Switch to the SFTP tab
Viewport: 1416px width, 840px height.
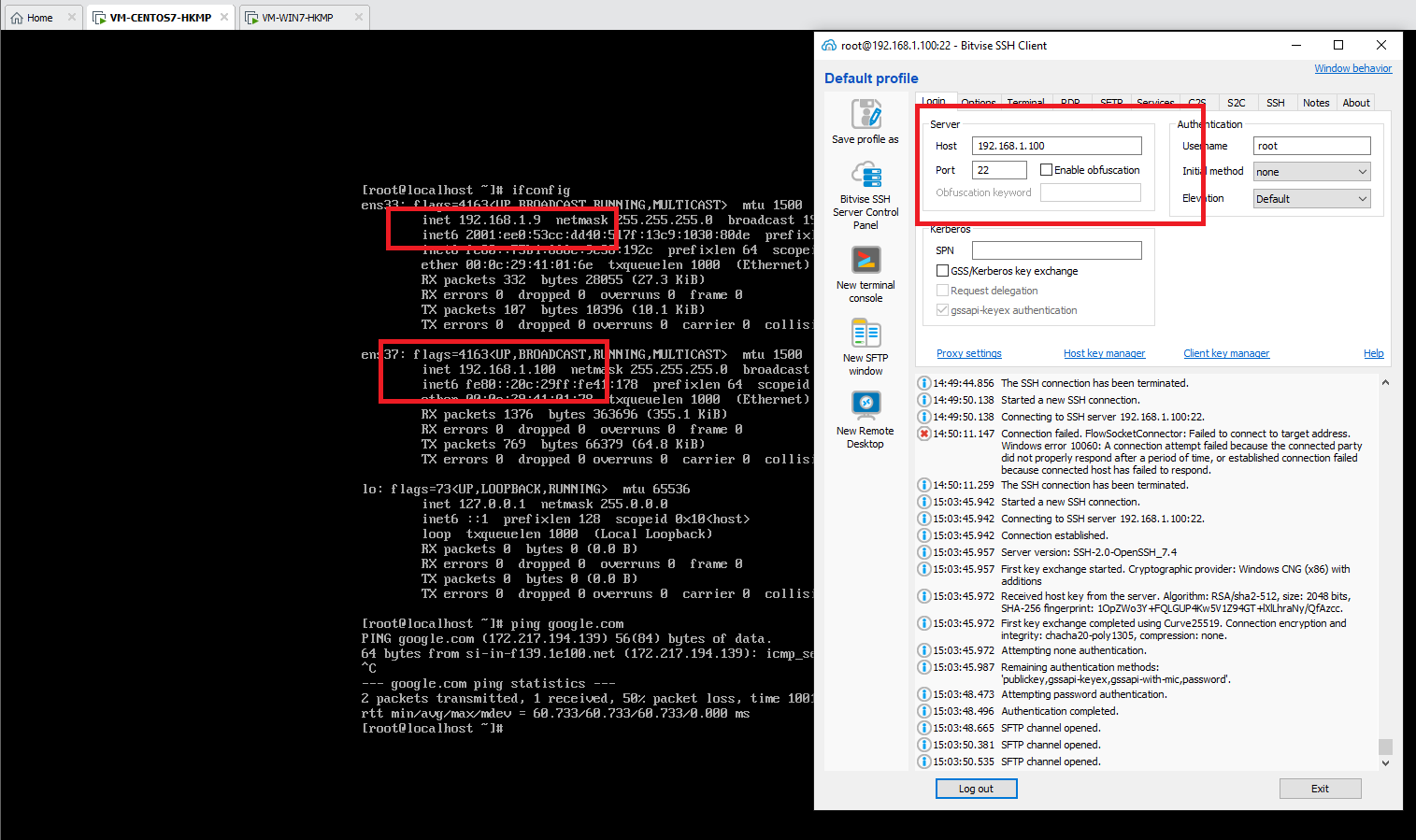coord(1111,102)
